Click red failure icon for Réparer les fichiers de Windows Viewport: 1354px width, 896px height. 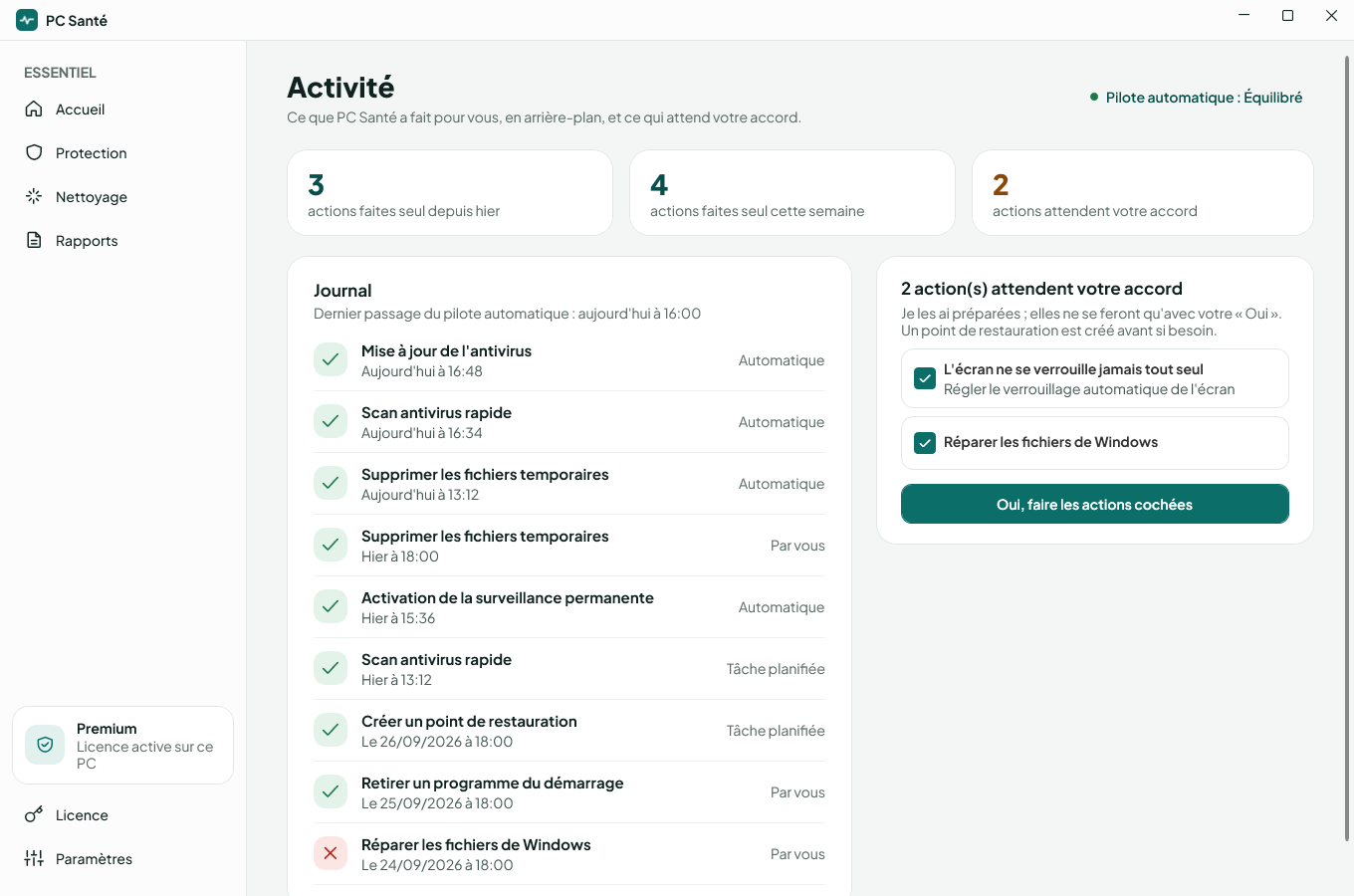pos(331,854)
